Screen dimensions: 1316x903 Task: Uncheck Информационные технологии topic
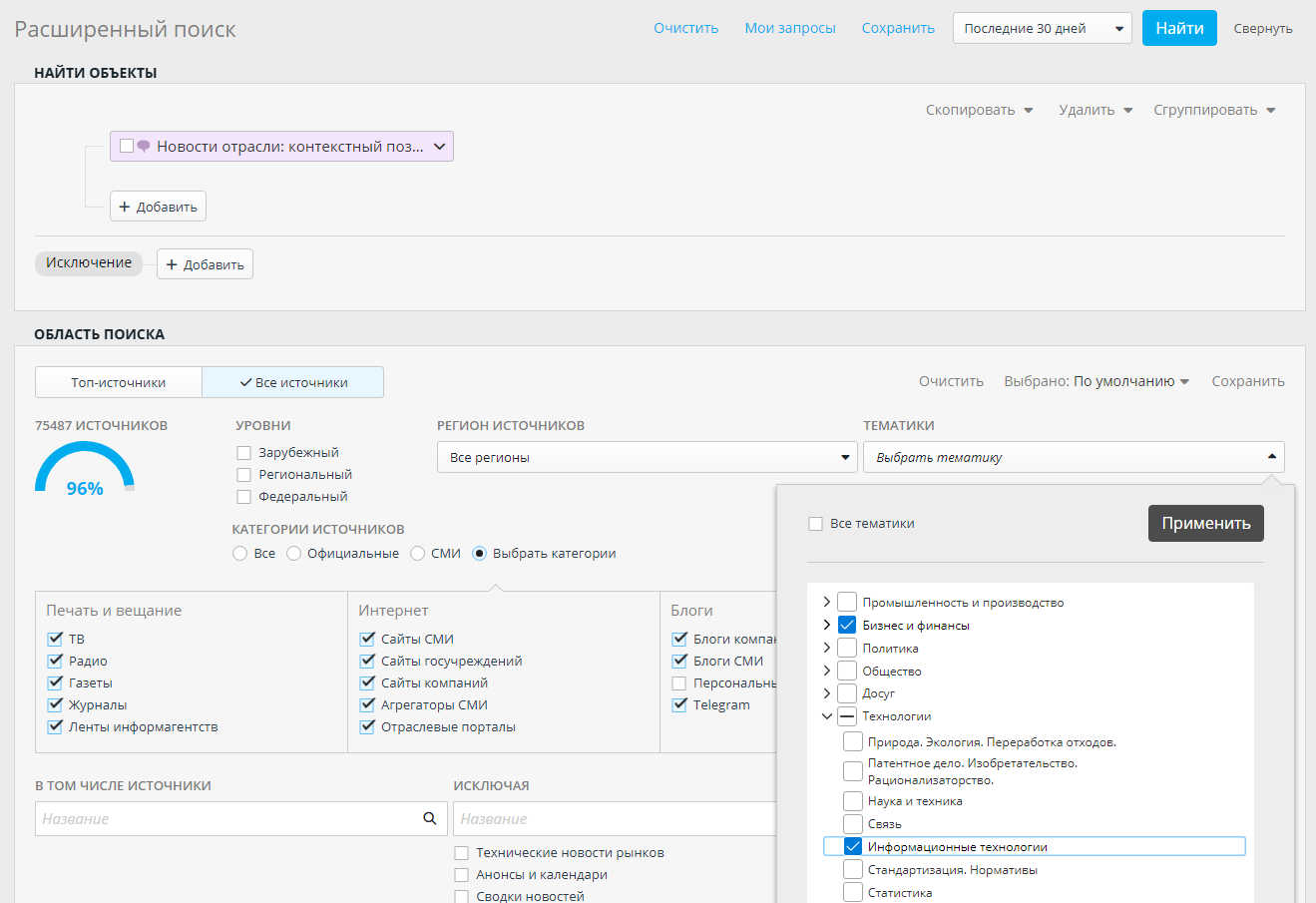853,846
